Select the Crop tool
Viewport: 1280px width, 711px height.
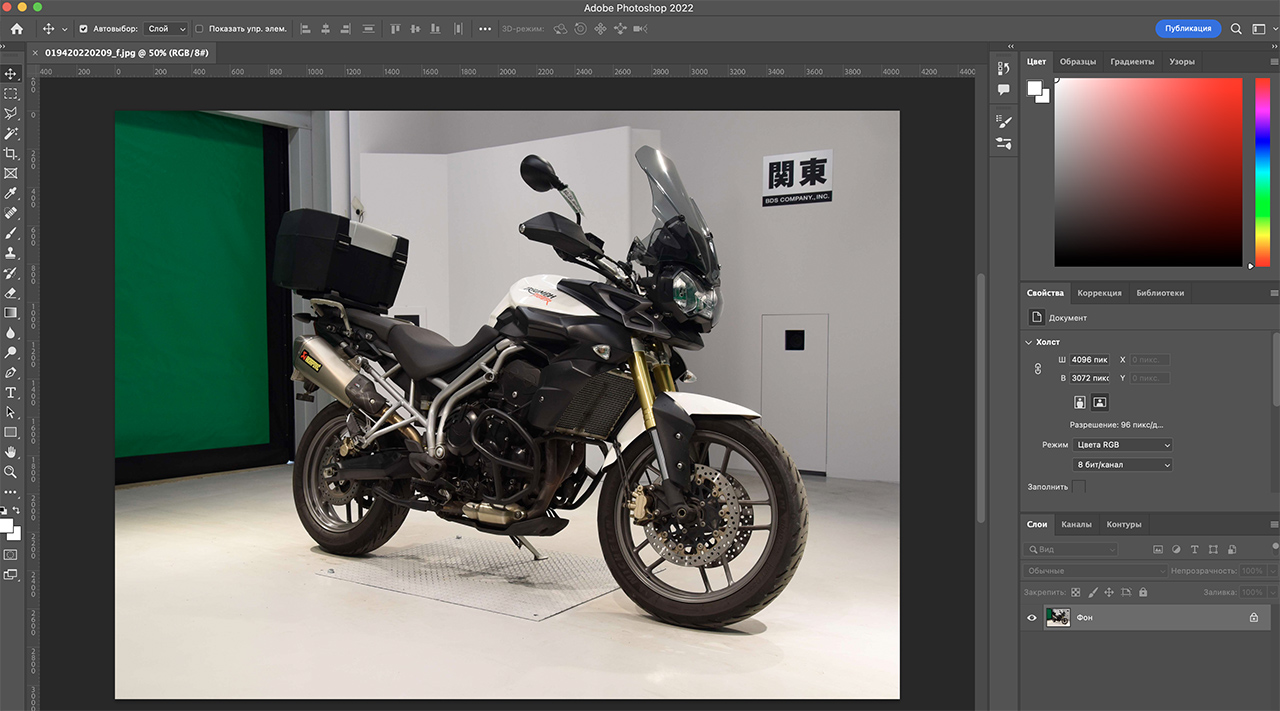pyautogui.click(x=11, y=153)
